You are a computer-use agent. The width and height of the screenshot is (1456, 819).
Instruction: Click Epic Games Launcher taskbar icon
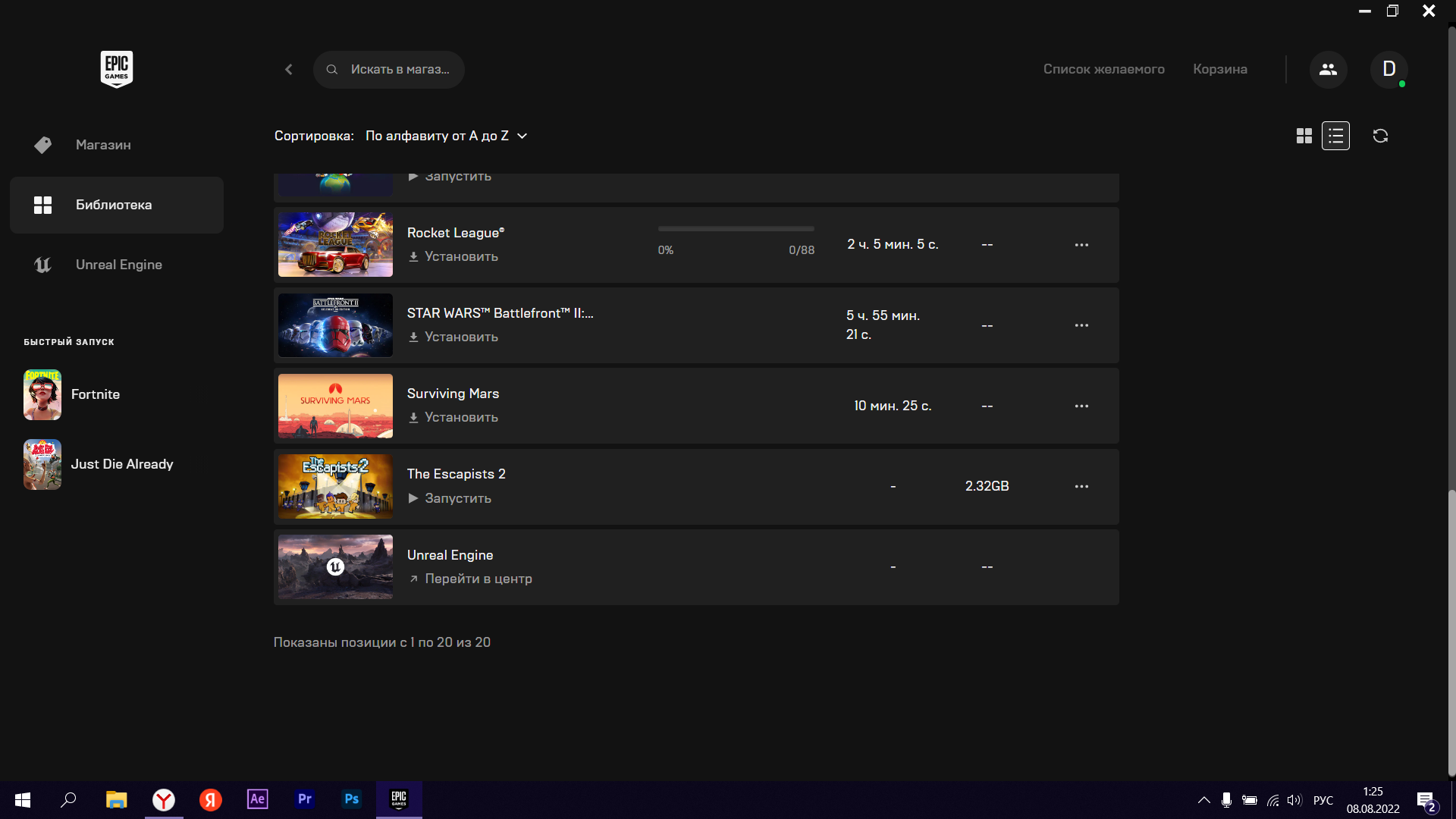(399, 799)
